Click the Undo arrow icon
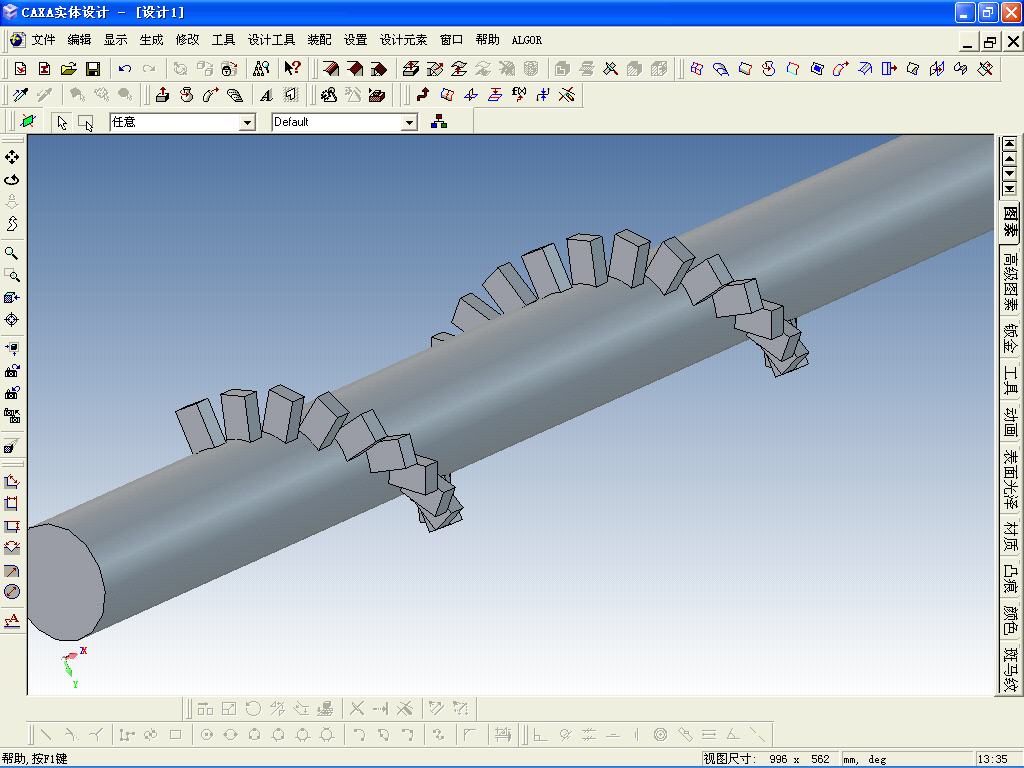This screenshot has height=768, width=1024. click(125, 68)
